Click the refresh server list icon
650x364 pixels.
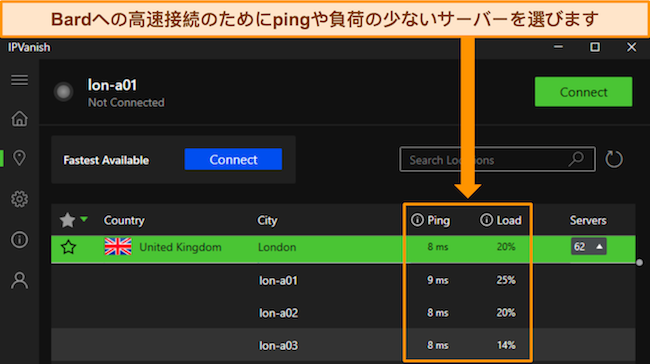click(x=614, y=159)
